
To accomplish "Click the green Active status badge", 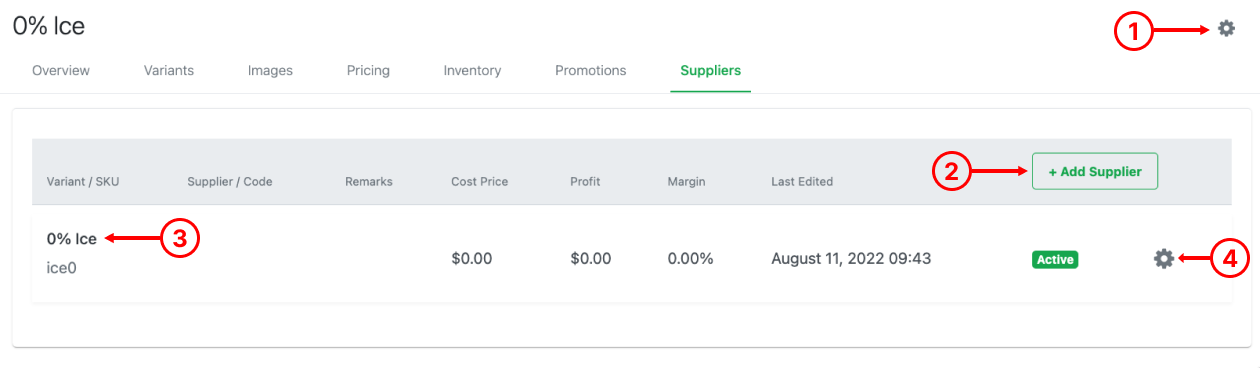I will [1055, 259].
